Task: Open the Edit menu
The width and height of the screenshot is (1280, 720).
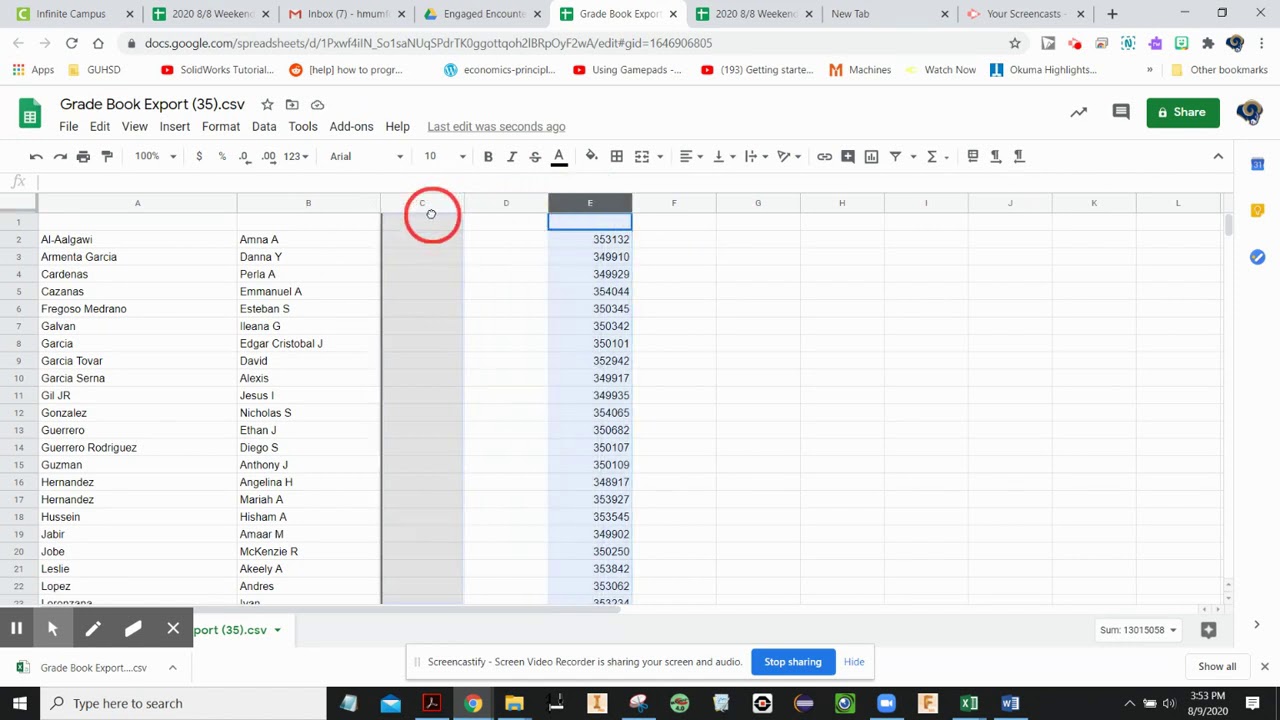Action: click(100, 127)
